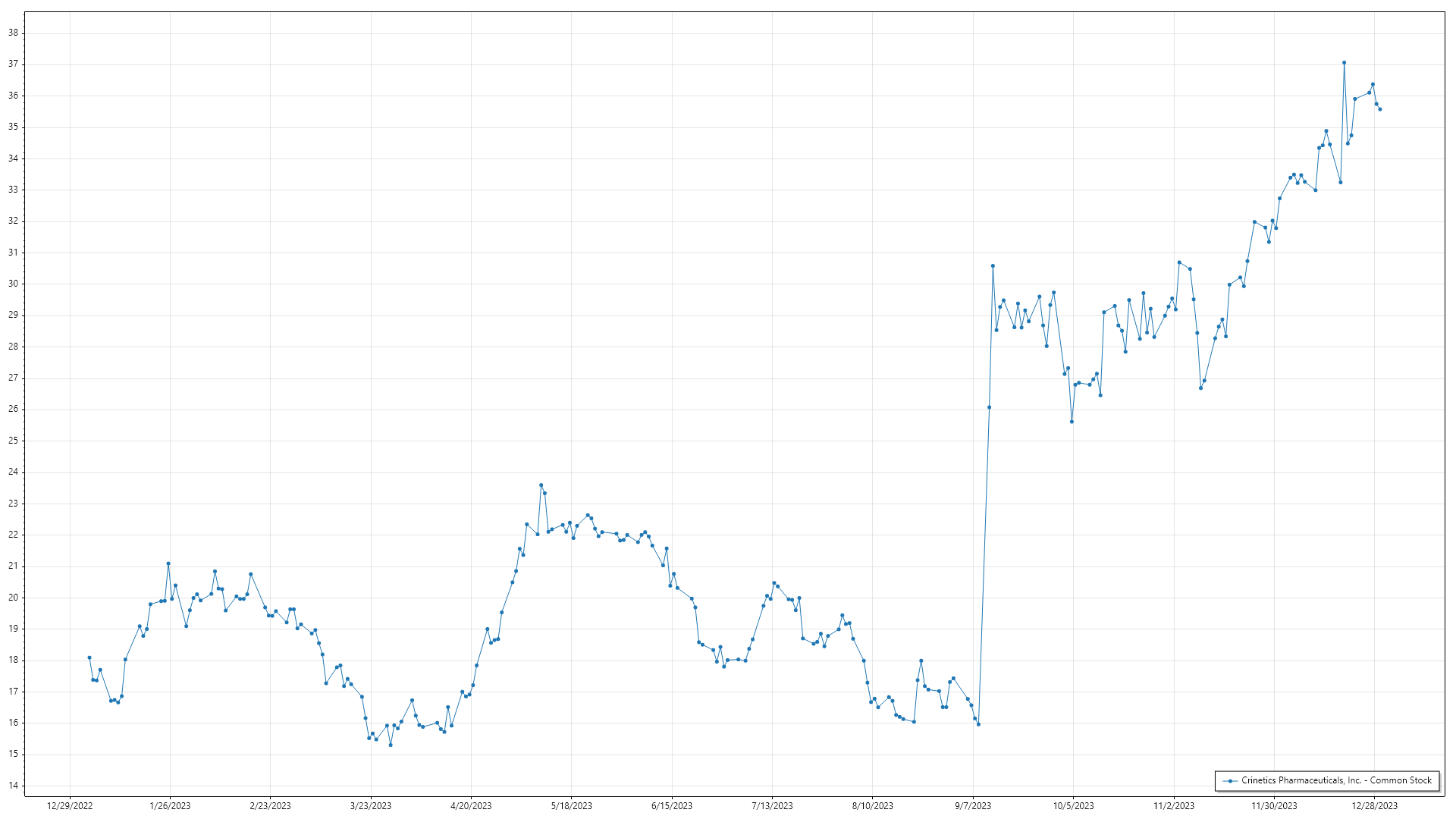Click the first data point at 18.1
The height and width of the screenshot is (819, 1456).
click(89, 657)
